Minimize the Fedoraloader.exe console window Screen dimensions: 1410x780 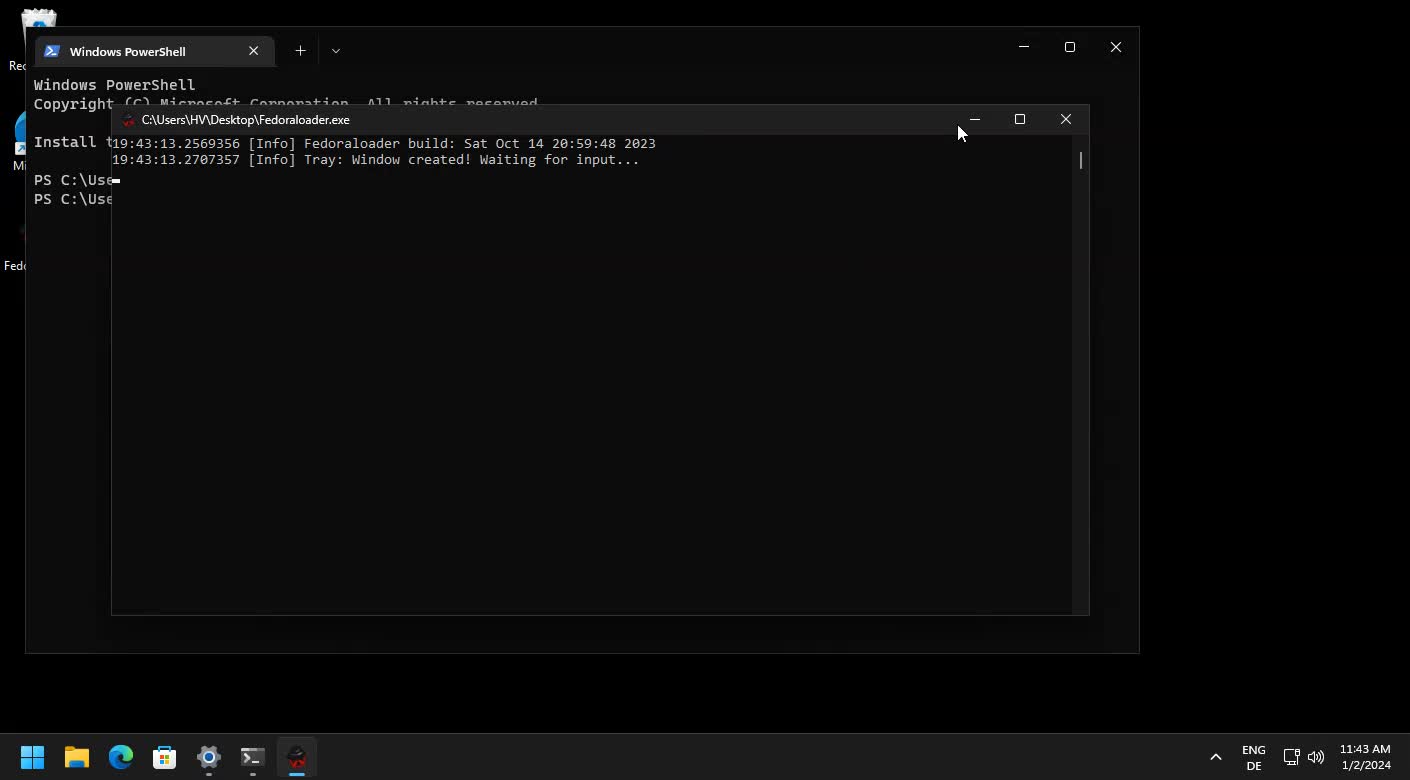[x=974, y=119]
